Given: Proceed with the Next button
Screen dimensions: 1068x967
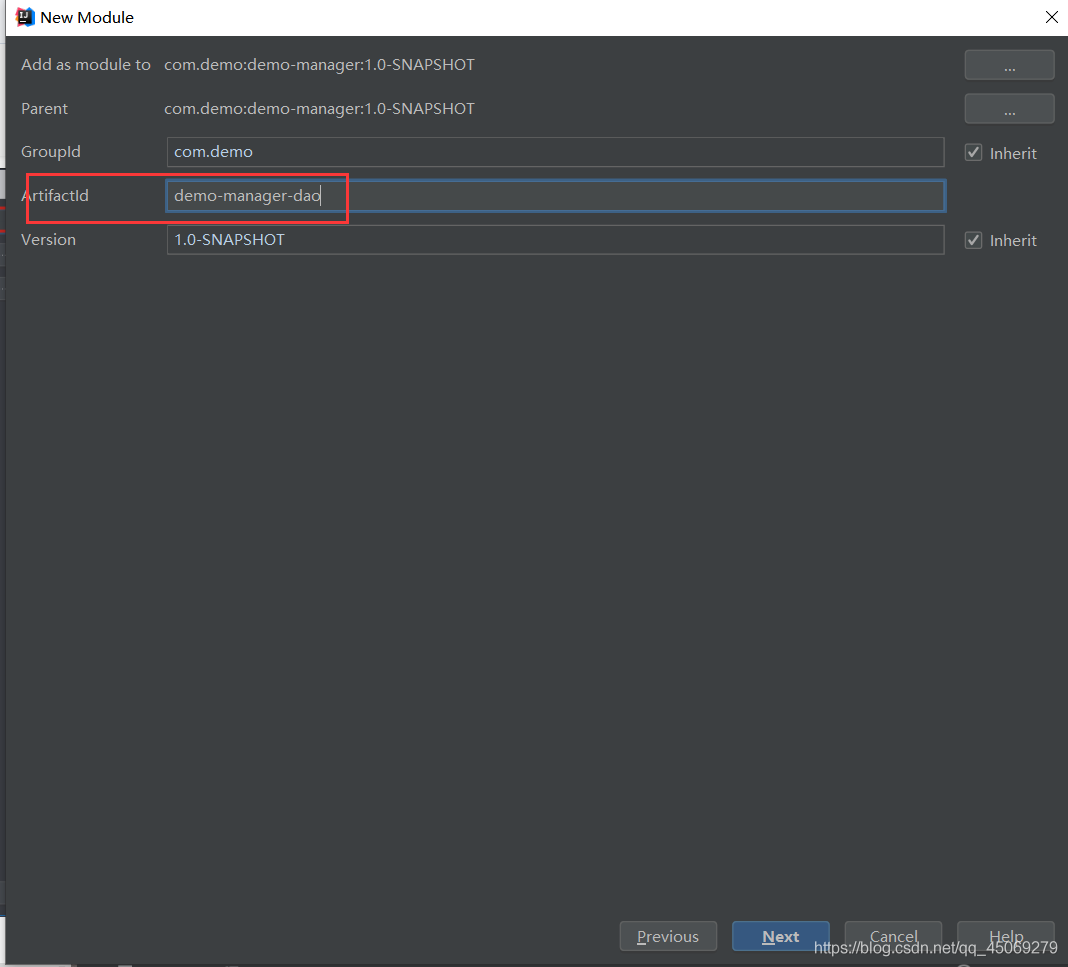Looking at the screenshot, I should tap(781, 936).
